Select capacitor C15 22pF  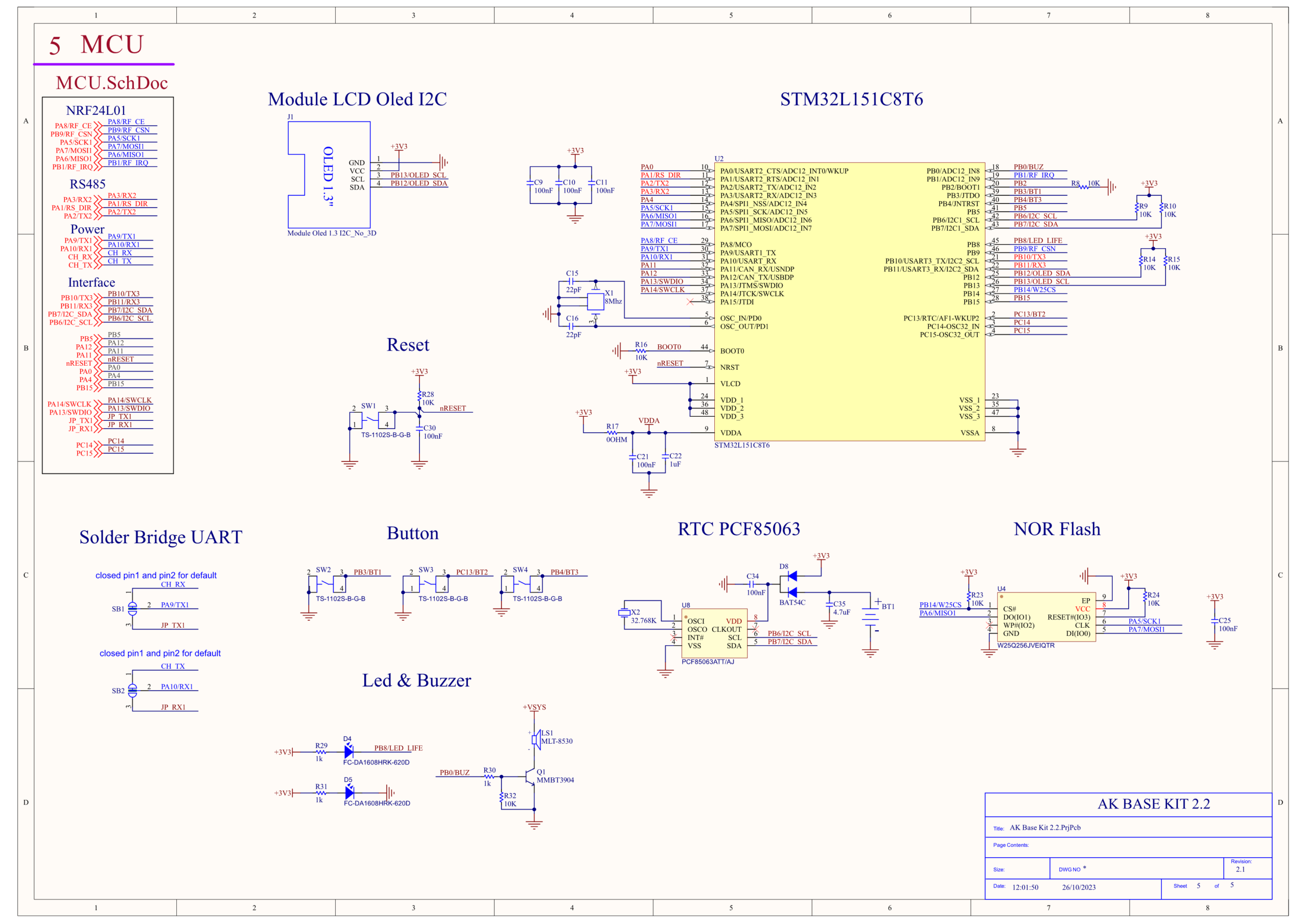point(571,281)
